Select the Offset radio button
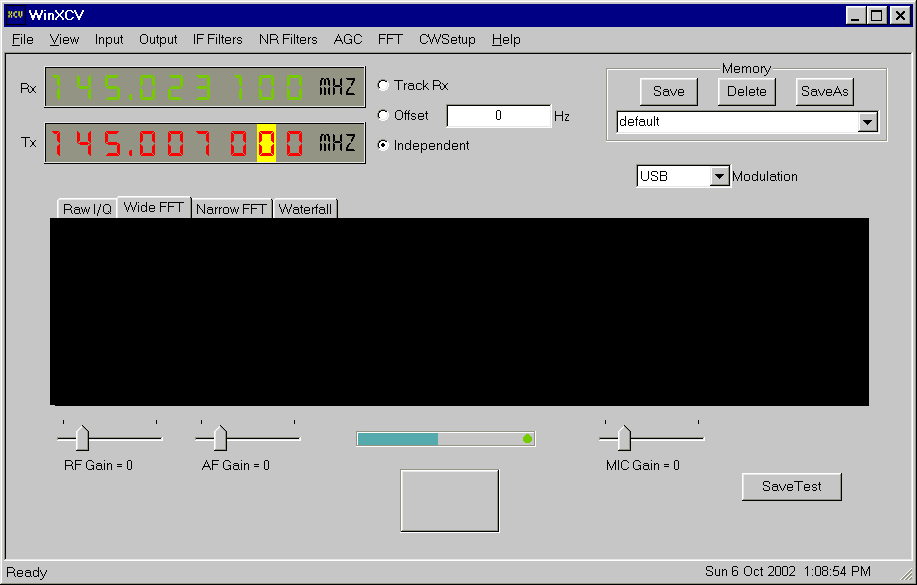 (x=383, y=115)
